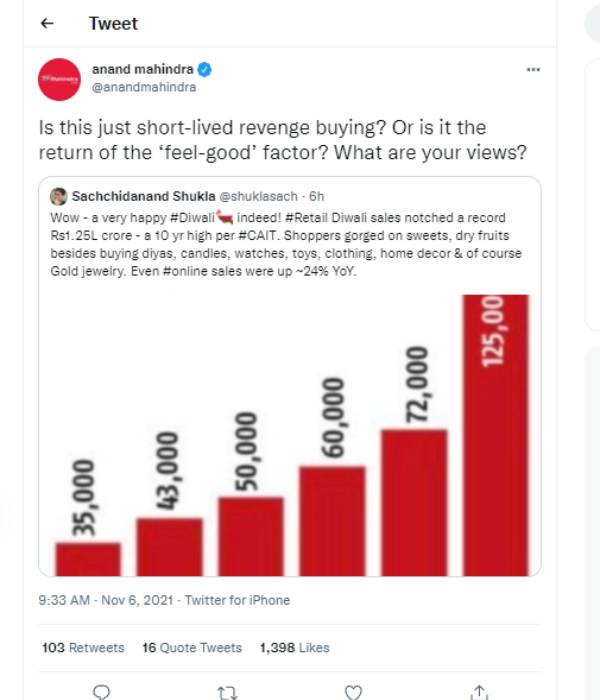Open the three-dot more options menu
Image resolution: width=600 pixels, height=700 pixels.
533,70
